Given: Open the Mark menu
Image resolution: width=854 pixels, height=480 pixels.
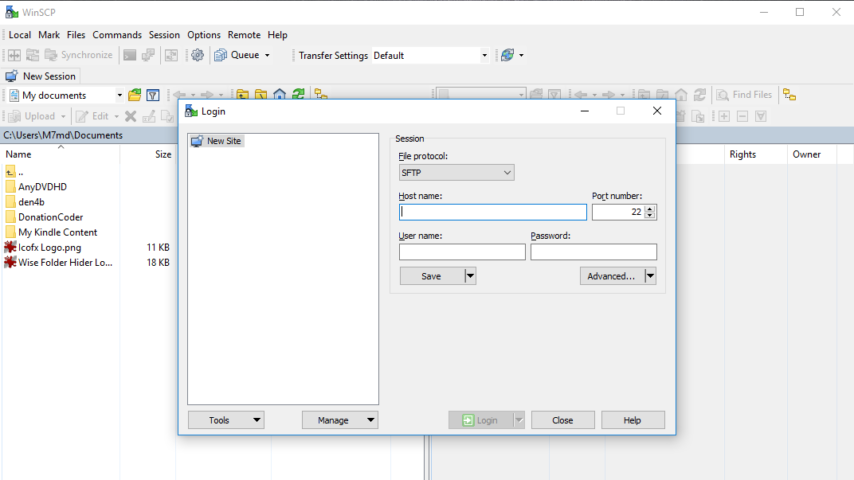Looking at the screenshot, I should click(x=49, y=35).
